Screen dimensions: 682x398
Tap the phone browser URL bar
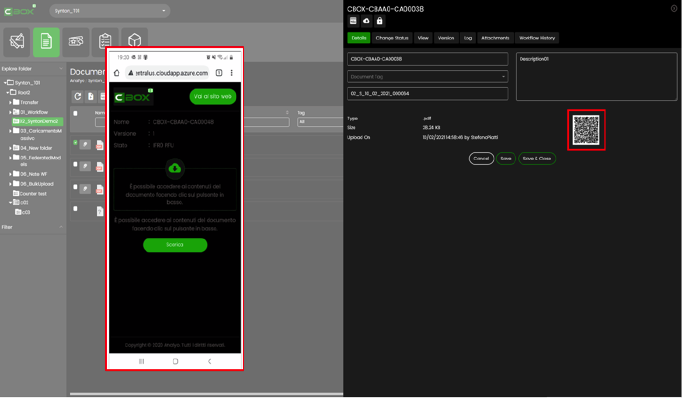click(168, 73)
